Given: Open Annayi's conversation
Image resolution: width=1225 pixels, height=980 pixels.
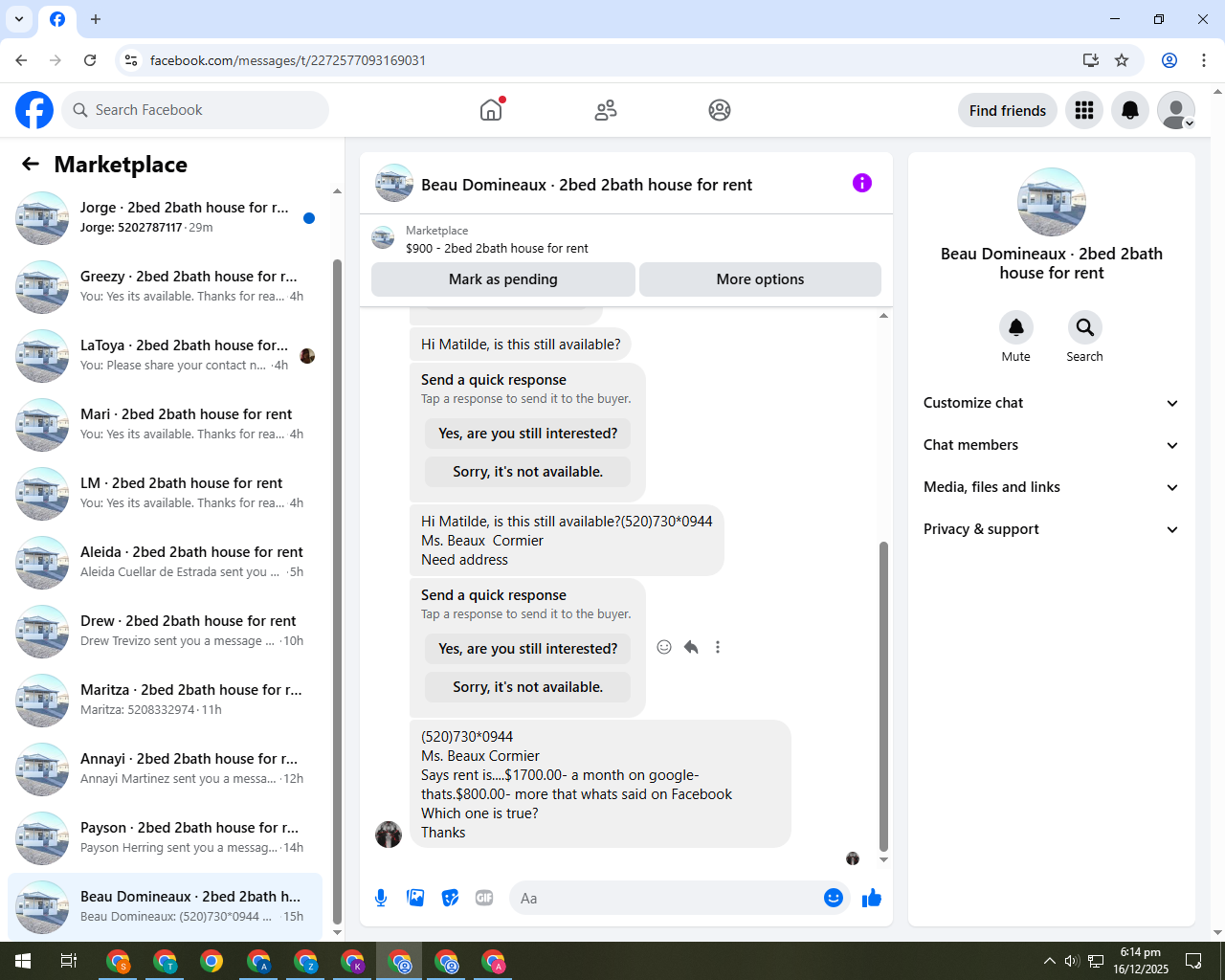Looking at the screenshot, I should (165, 768).
